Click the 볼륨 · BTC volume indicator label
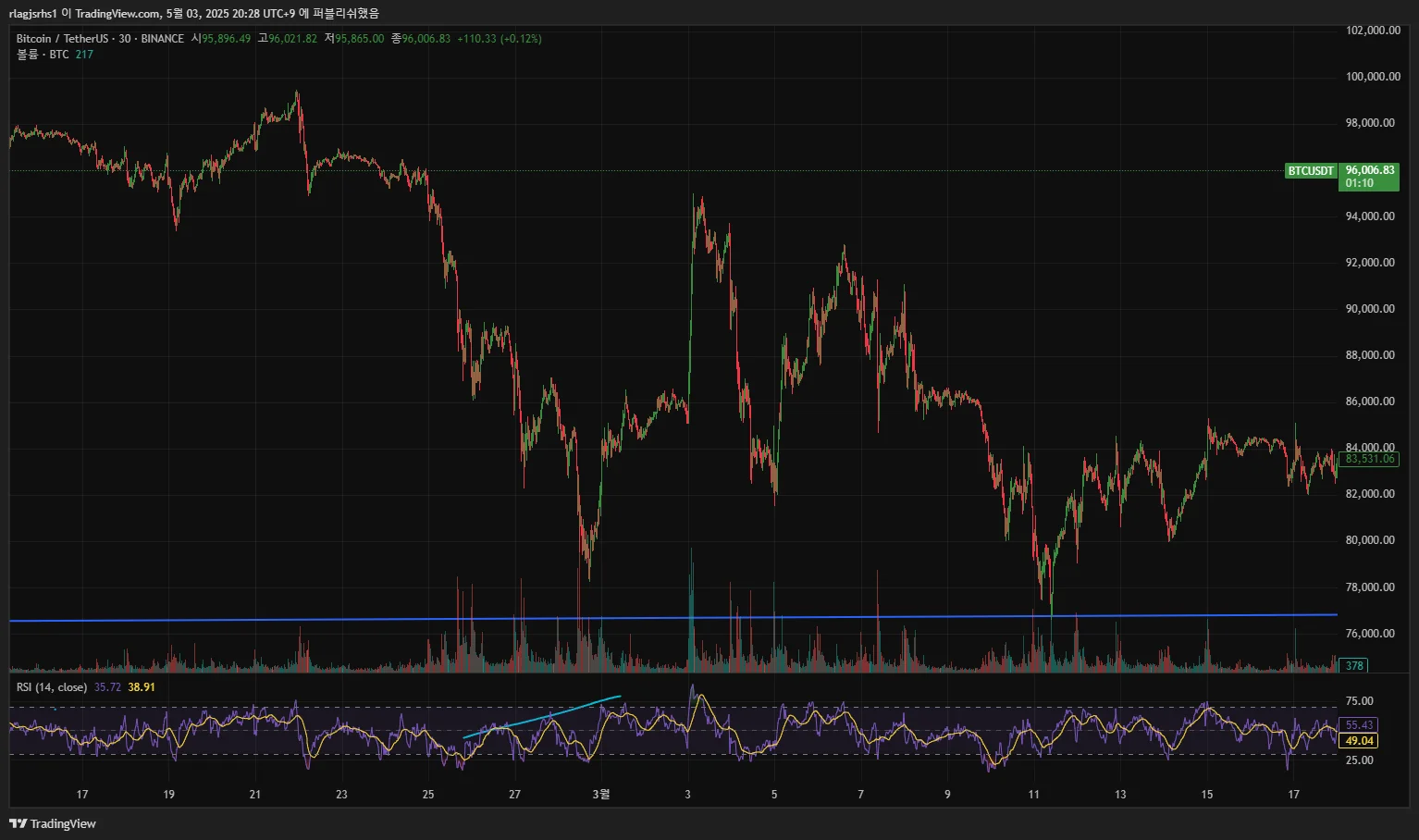The width and height of the screenshot is (1419, 840). click(43, 55)
